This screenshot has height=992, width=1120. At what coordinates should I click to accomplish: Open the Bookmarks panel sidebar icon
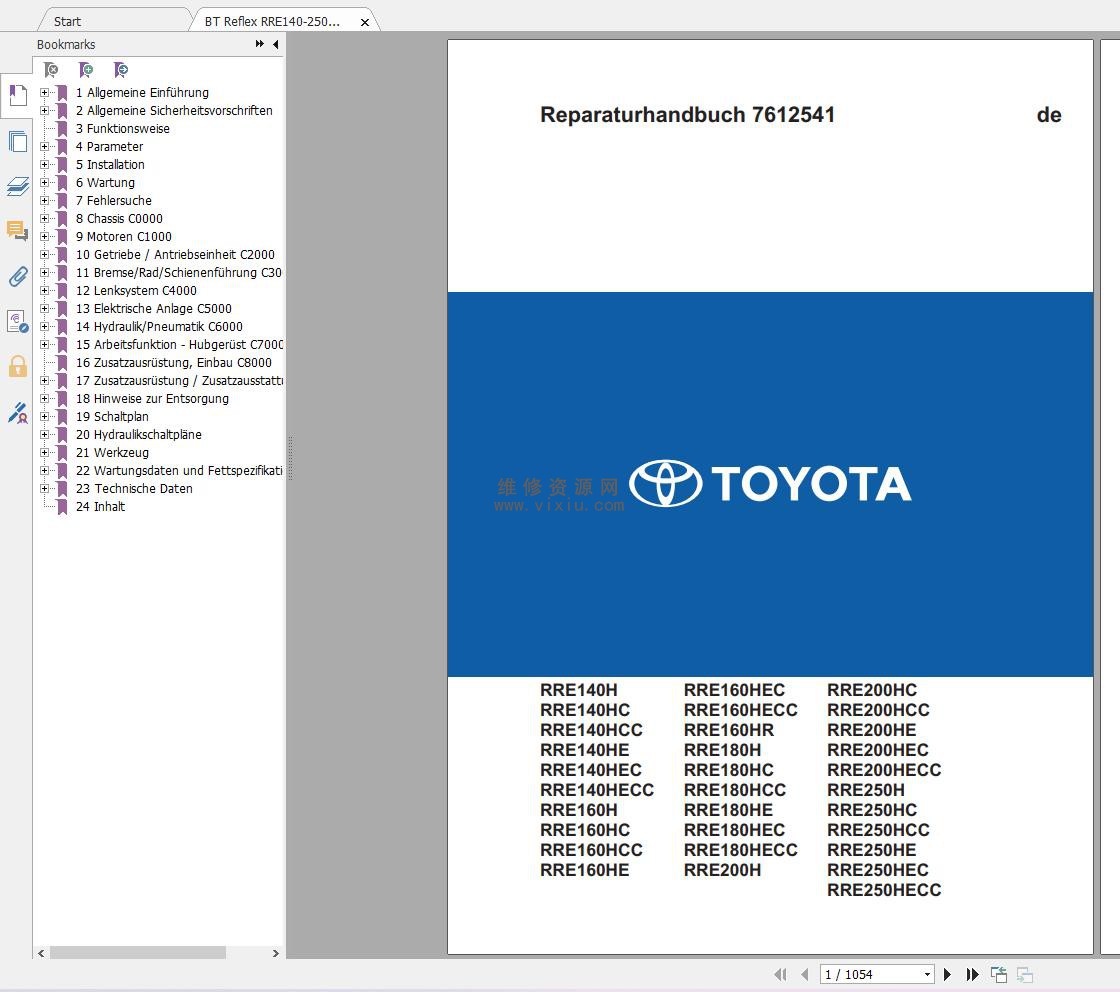click(x=18, y=95)
